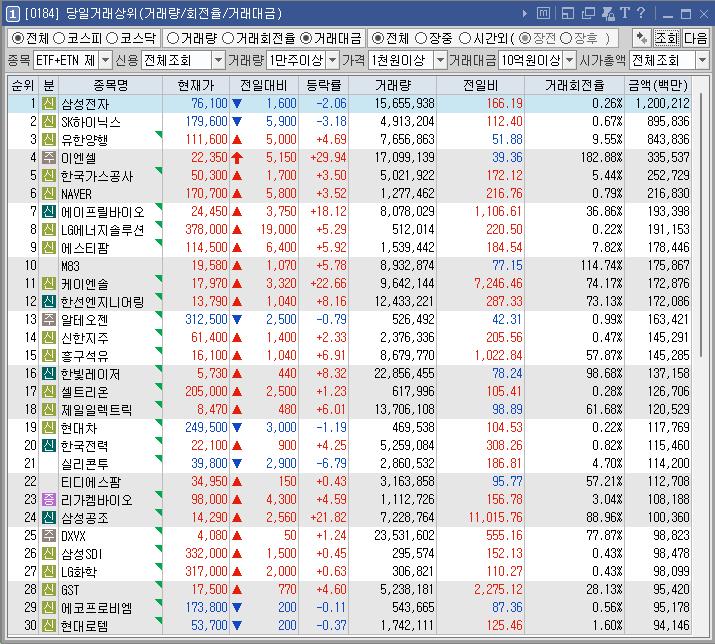Click the teal 신 badge for 에이프릴바이오
Screen dimensions: 715x644
pyautogui.click(x=49, y=212)
